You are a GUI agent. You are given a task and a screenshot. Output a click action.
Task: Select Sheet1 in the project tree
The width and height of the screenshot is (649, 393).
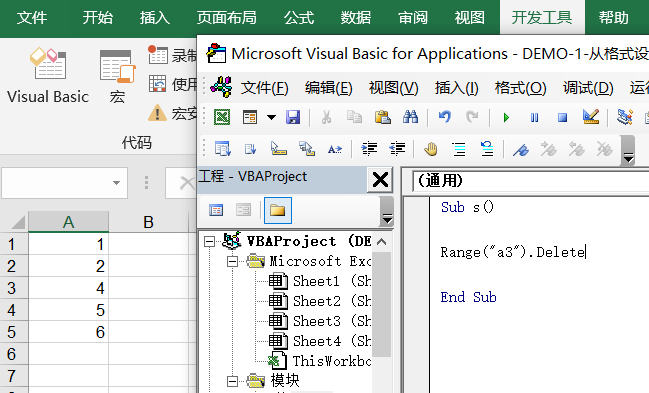point(320,281)
